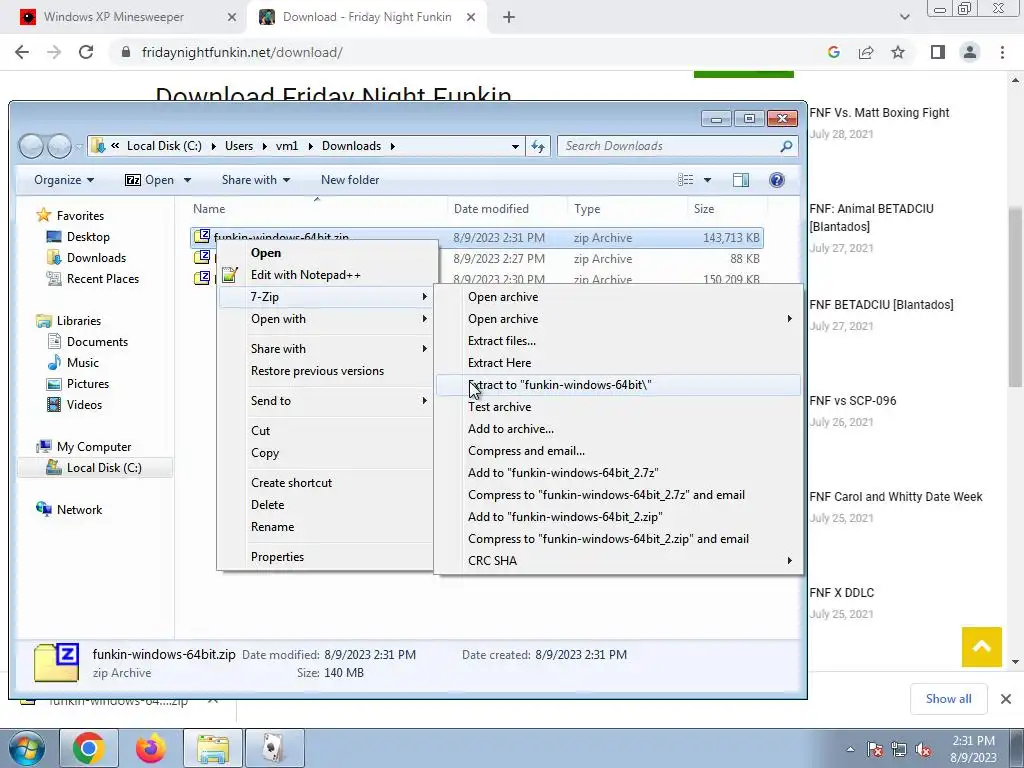Click Users in the address breadcrumb
The image size is (1024, 768).
point(239,146)
